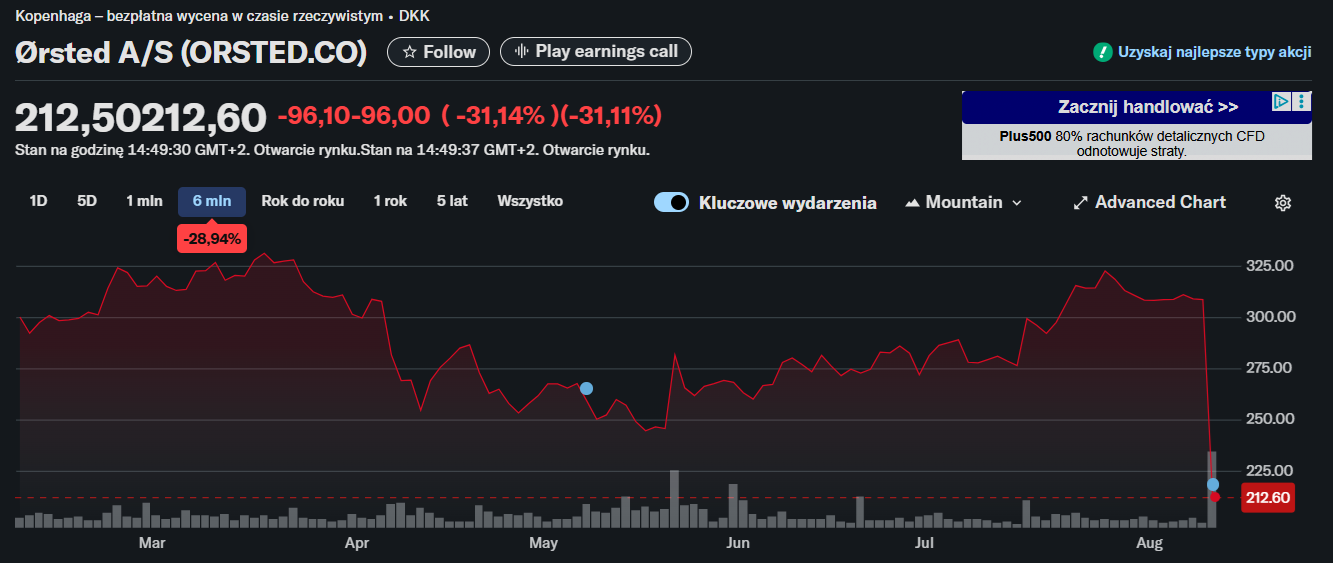
Task: Select the 5D time range
Action: coord(87,201)
